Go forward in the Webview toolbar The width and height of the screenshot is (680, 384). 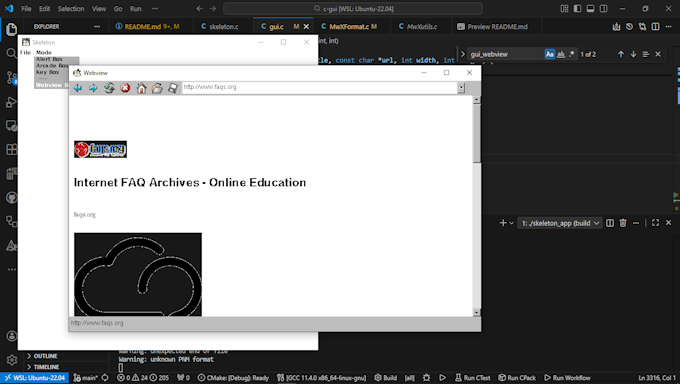(93, 88)
